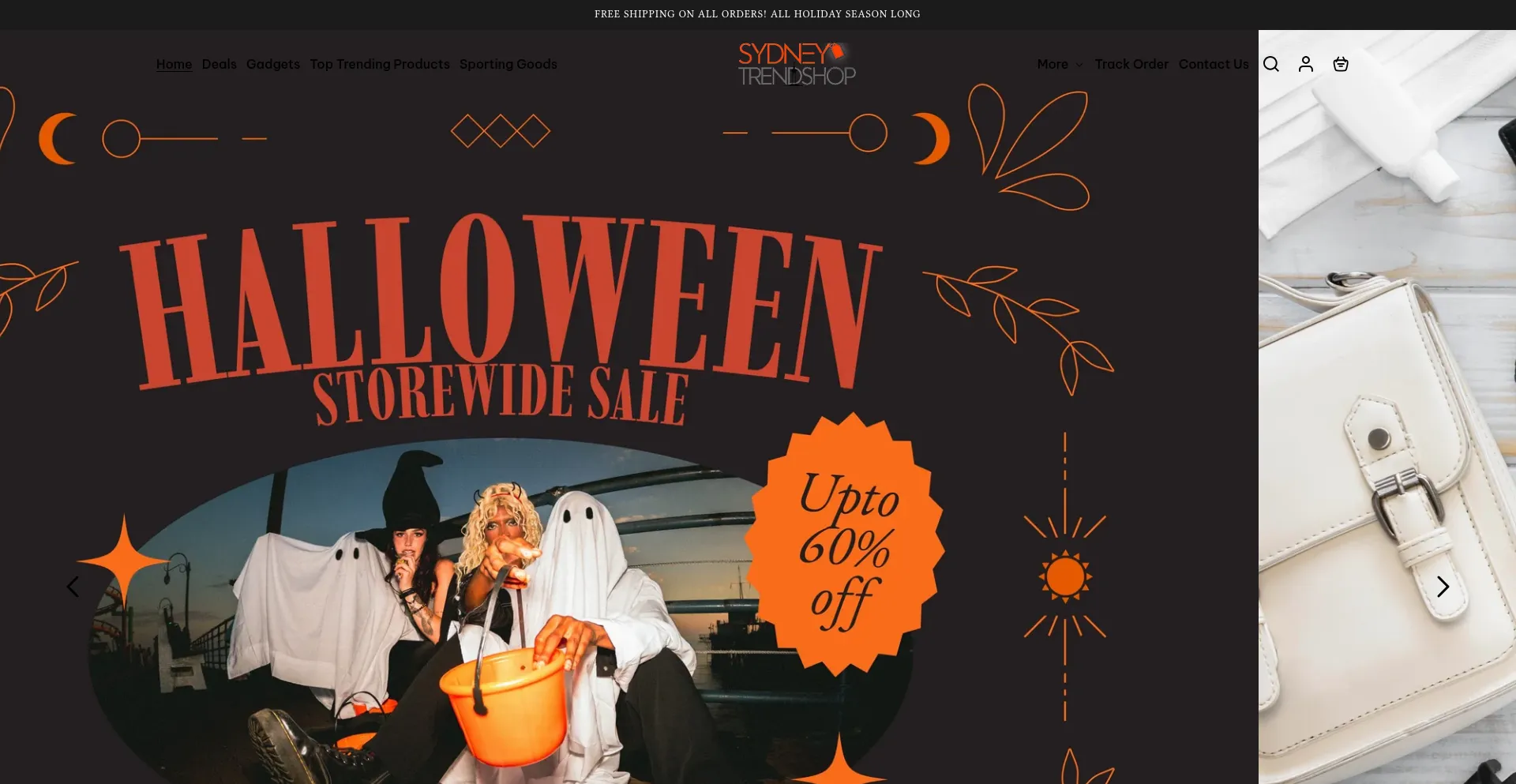
Task: Open the Track Order link
Action: tap(1131, 64)
